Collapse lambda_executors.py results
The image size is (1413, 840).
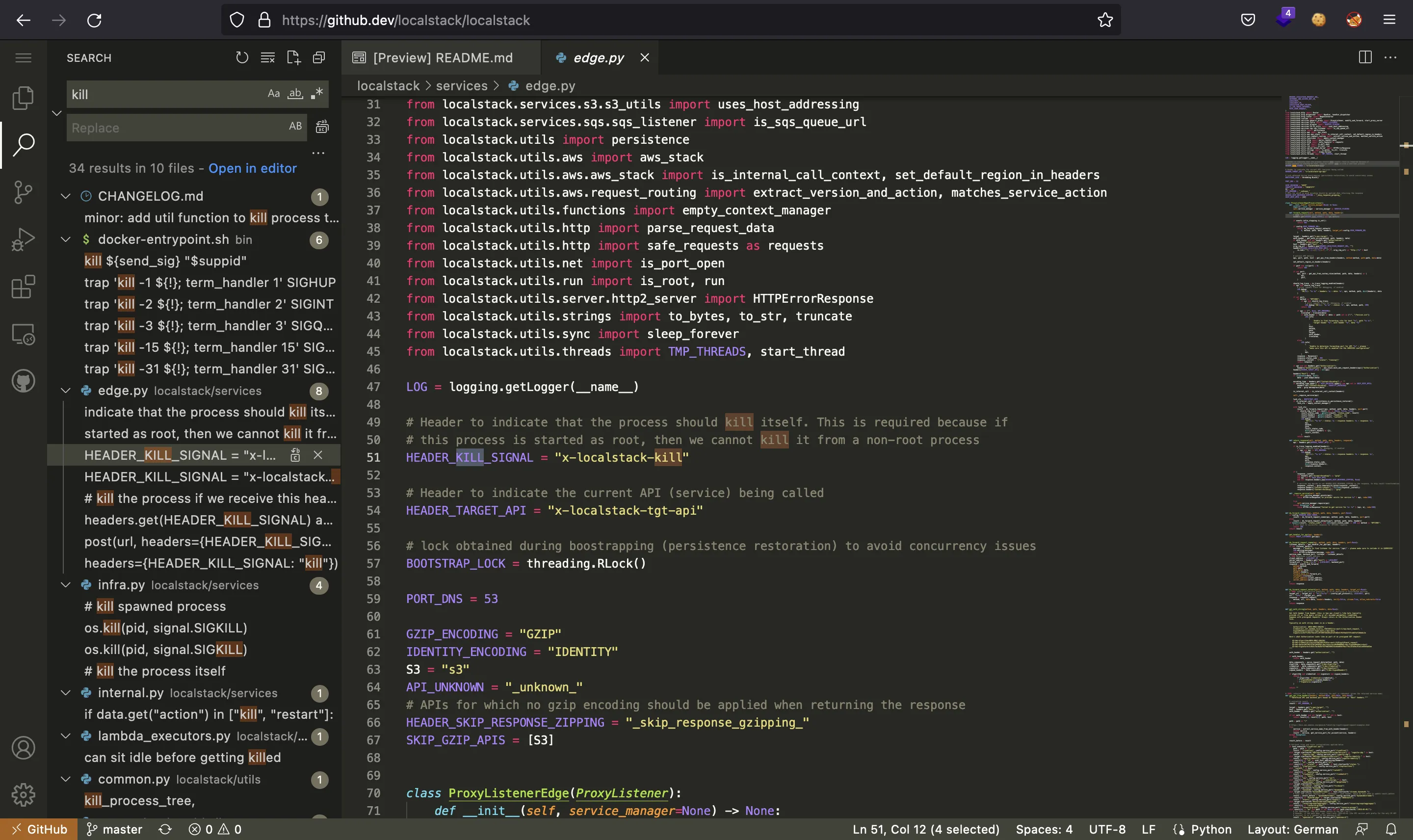[66, 736]
